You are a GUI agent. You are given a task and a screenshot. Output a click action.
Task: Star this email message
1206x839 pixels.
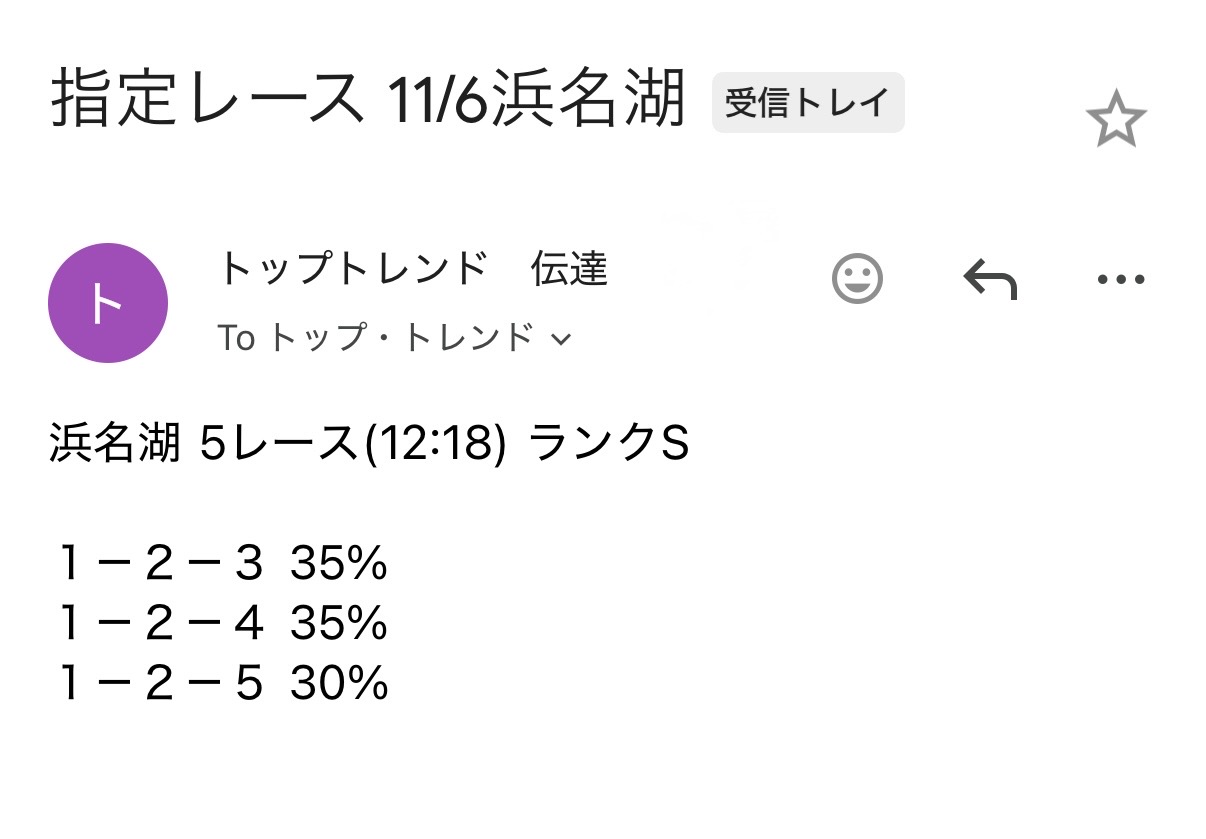[1115, 121]
